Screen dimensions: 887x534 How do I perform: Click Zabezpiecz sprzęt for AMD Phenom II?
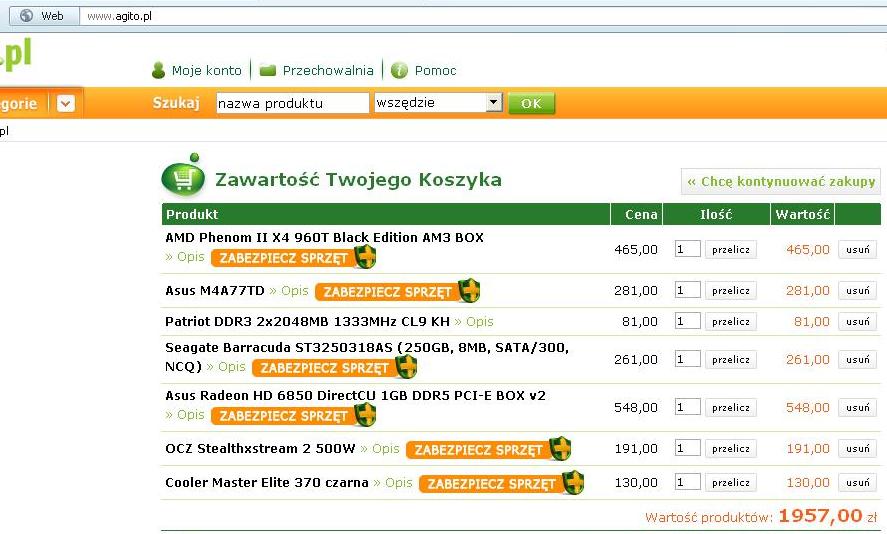283,258
